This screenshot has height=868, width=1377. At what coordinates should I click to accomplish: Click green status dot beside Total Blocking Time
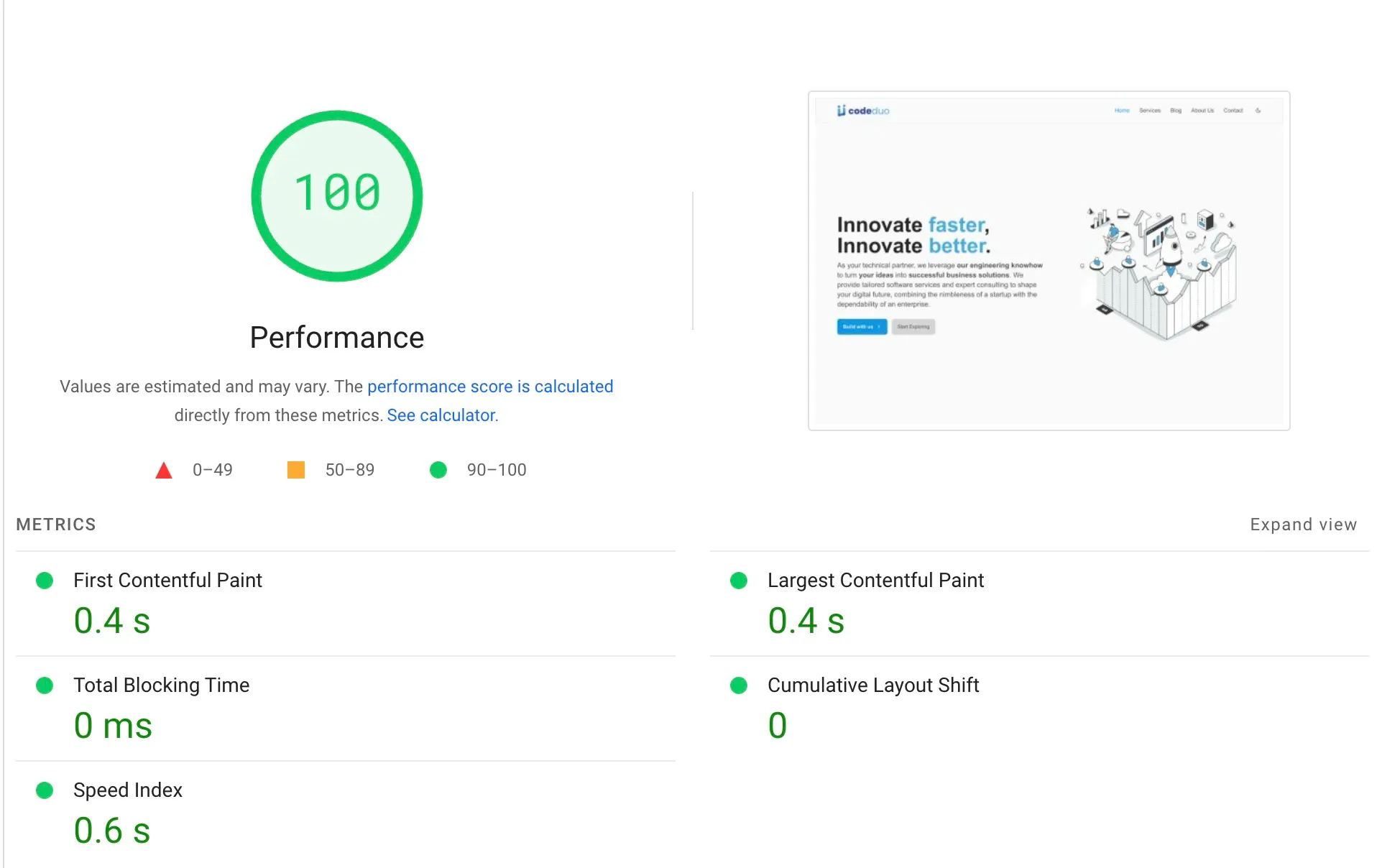click(x=45, y=685)
